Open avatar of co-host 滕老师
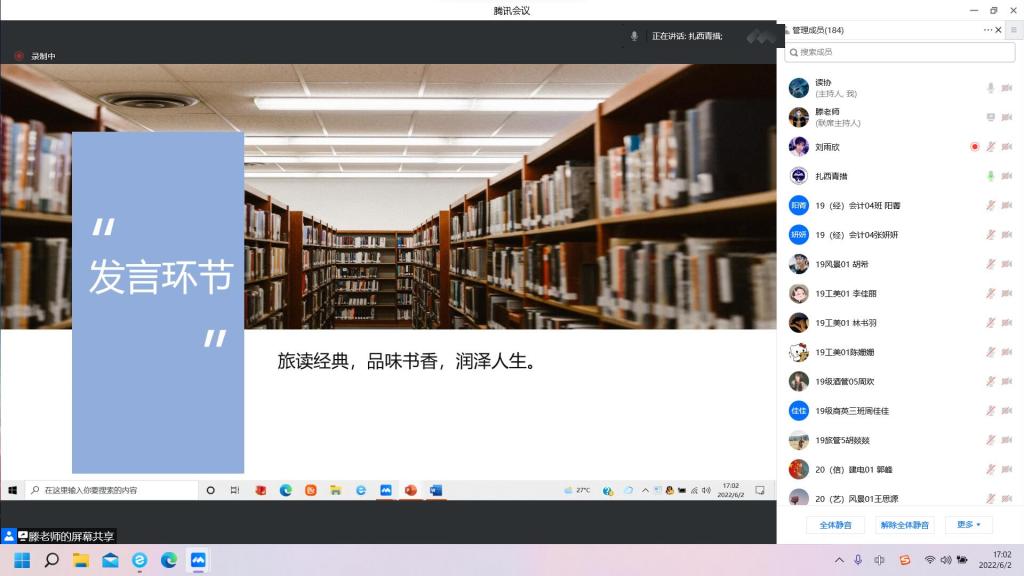This screenshot has height=576, width=1024. [799, 117]
